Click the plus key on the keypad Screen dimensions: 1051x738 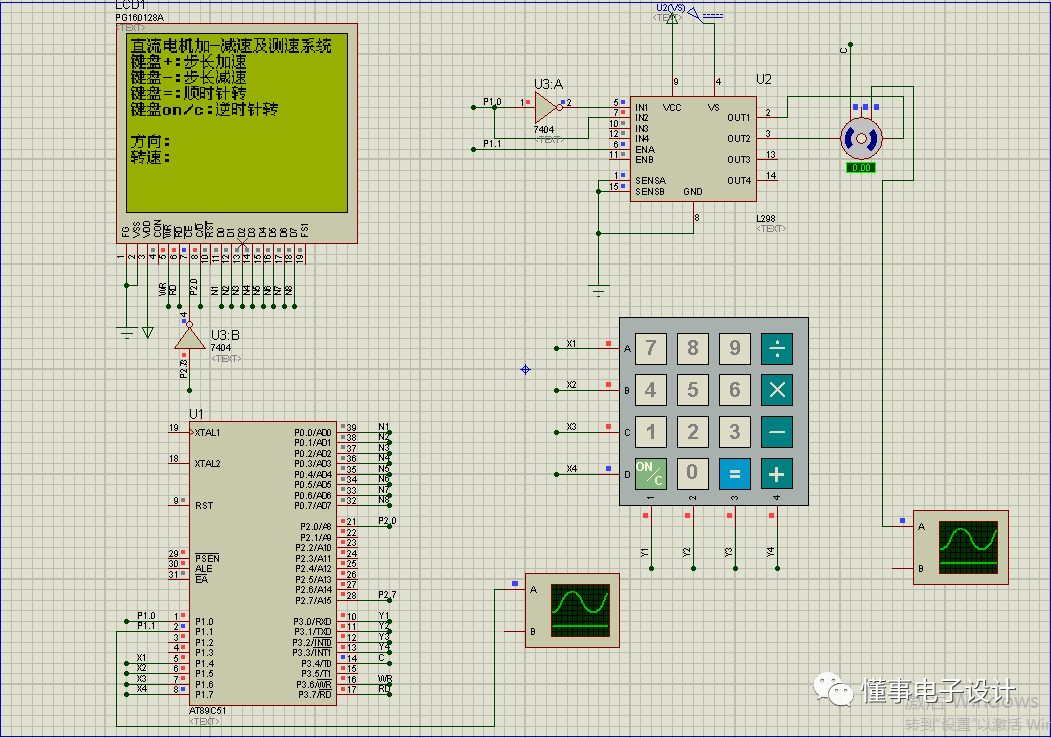pos(776,473)
